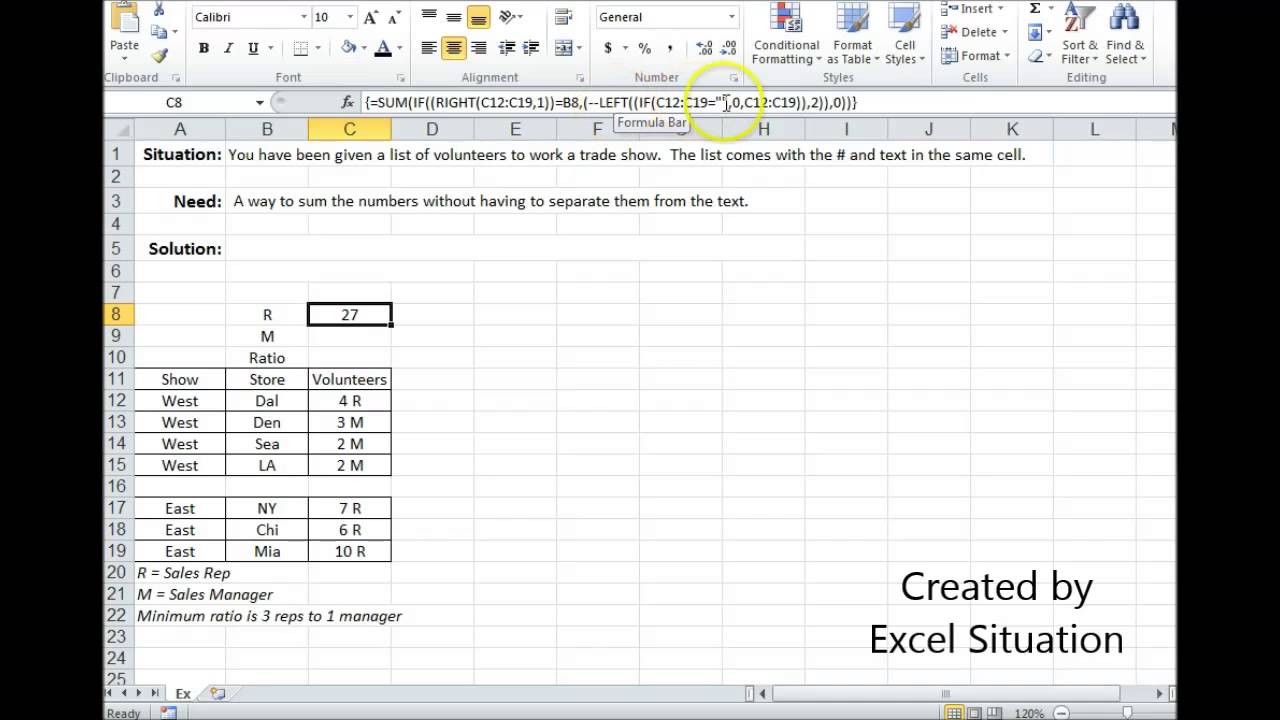Switch to Page Layout view

[974, 713]
